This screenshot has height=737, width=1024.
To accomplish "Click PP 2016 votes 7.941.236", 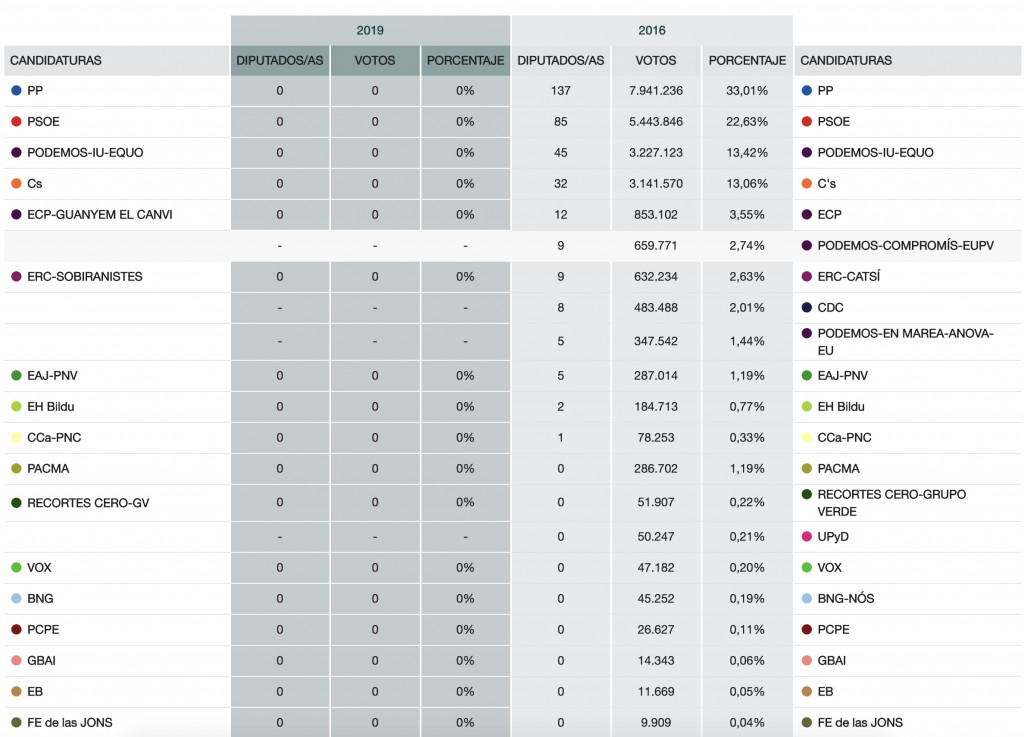I will 656,91.
